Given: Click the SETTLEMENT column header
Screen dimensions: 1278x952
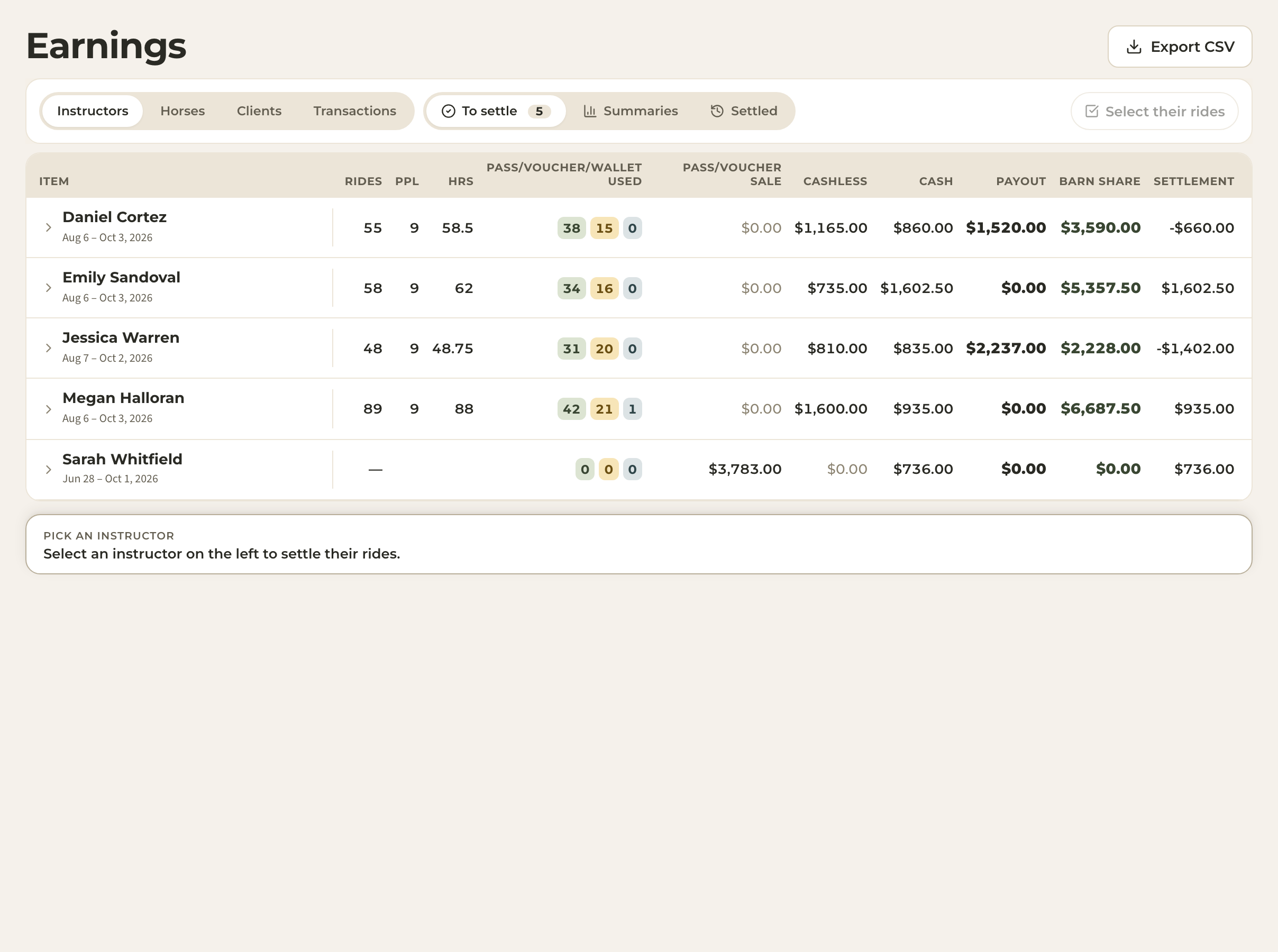Looking at the screenshot, I should tap(1194, 181).
